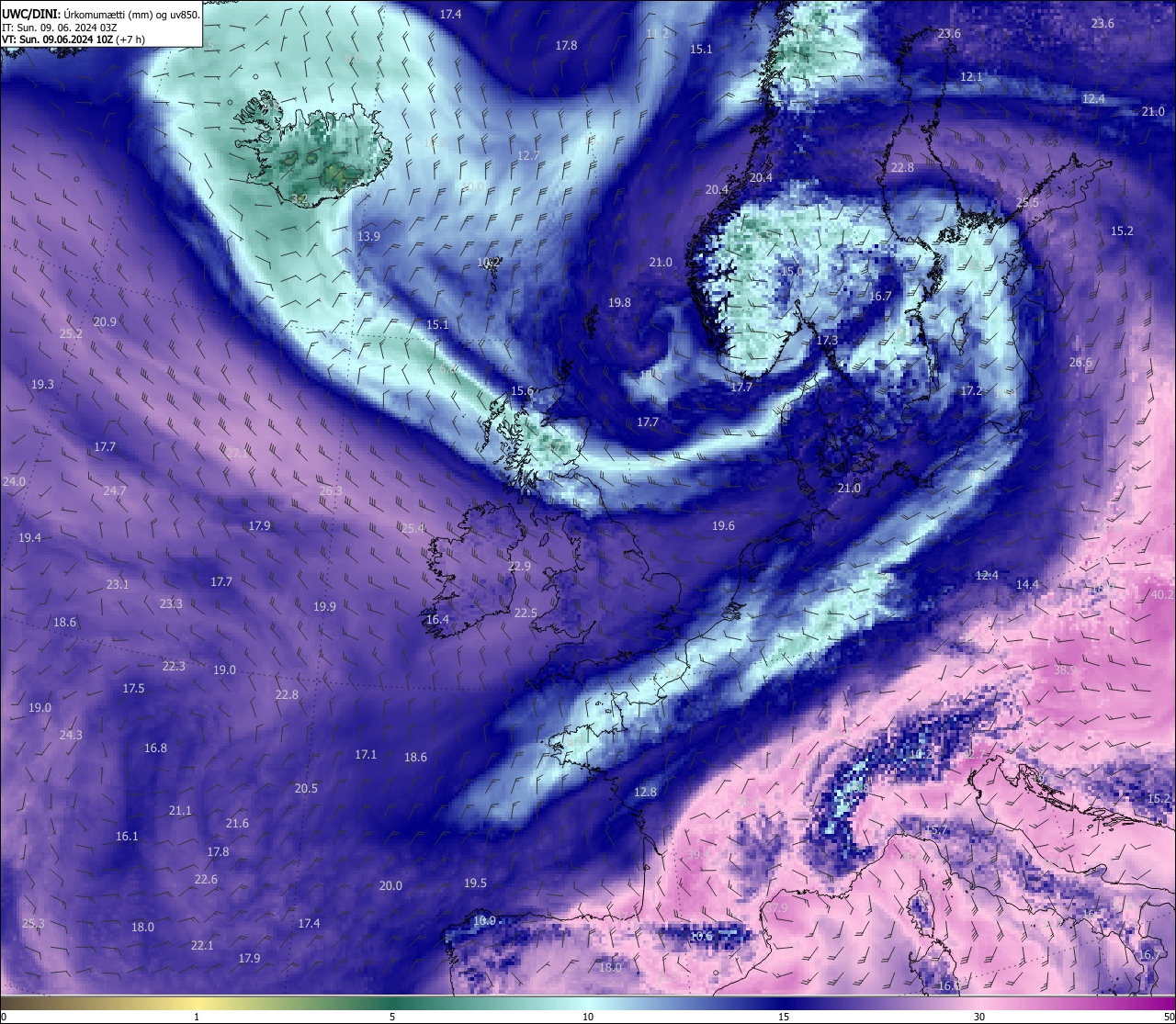The image size is (1176, 1024).
Task: Click the 17.2 value label
Action: pyautogui.click(x=971, y=391)
